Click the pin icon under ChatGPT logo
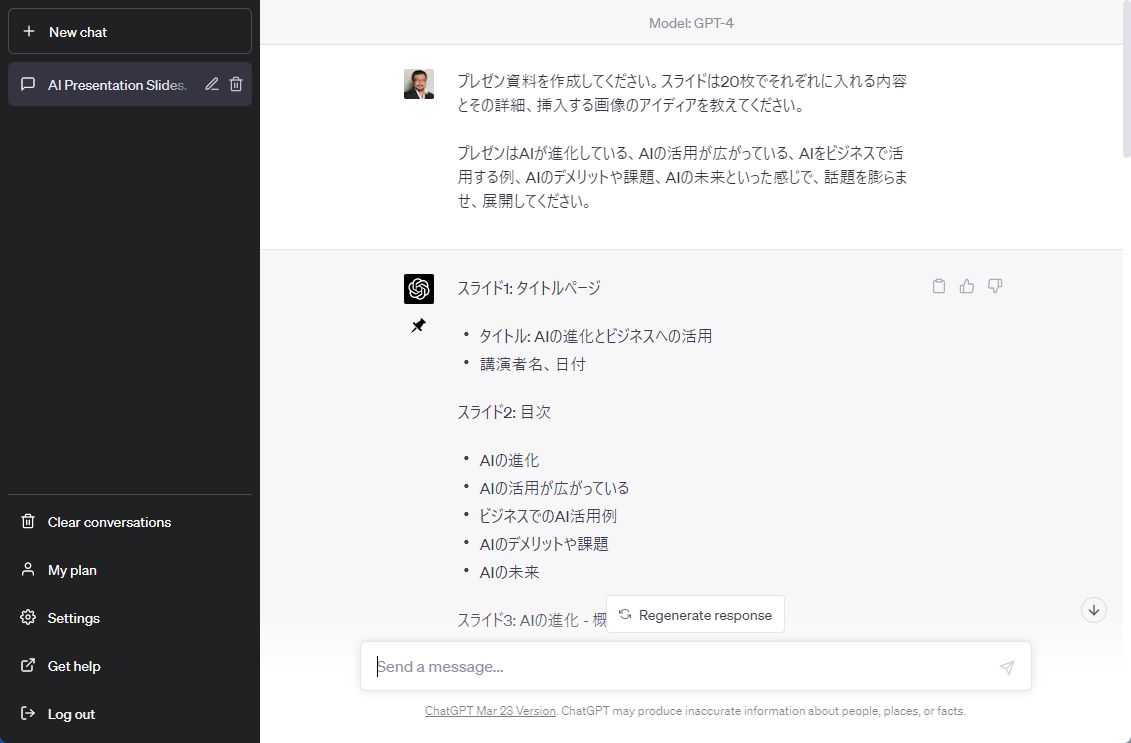The image size is (1131, 743). click(418, 326)
